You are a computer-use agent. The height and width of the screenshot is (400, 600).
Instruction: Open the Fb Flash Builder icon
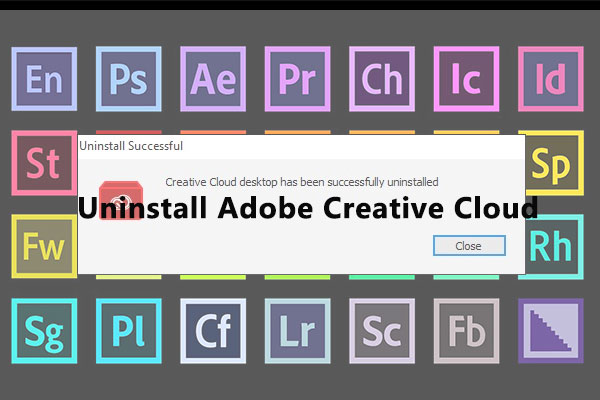click(466, 331)
